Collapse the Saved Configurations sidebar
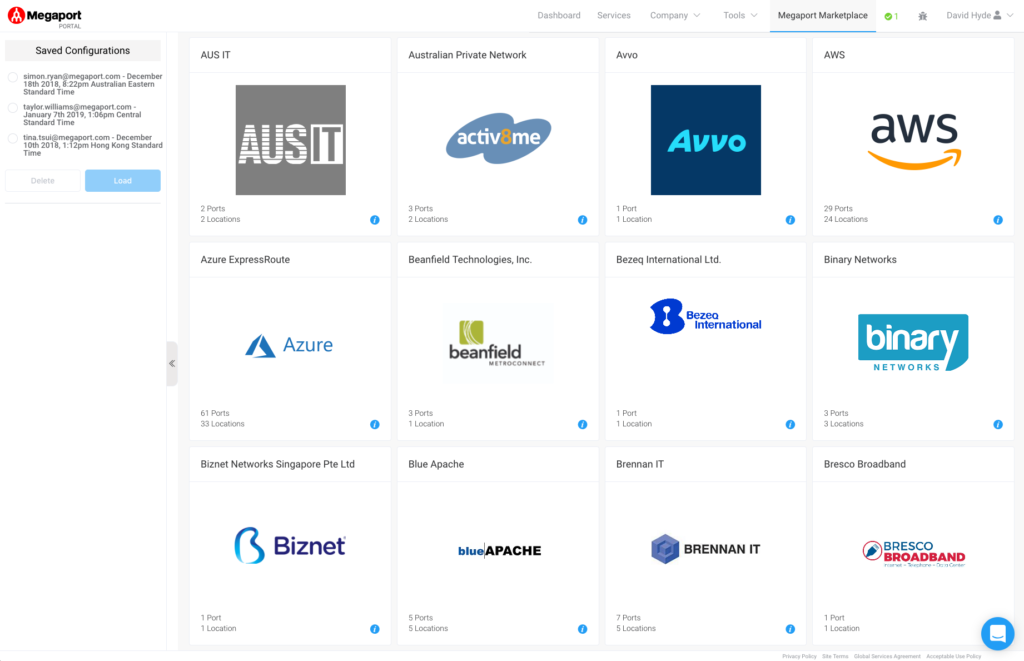This screenshot has height=661, width=1024. point(172,364)
